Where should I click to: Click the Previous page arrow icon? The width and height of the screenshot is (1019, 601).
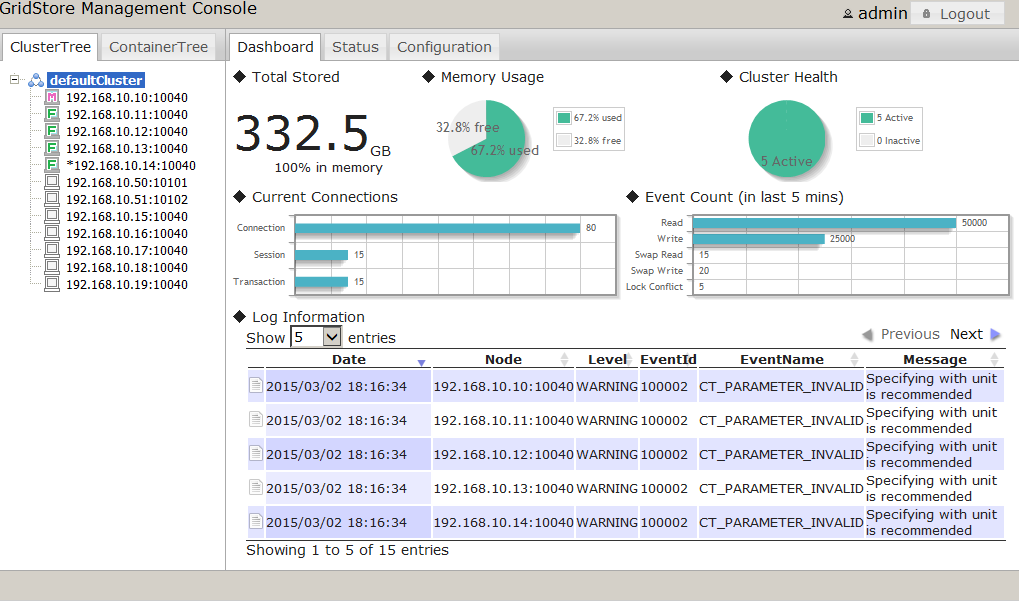[867, 335]
